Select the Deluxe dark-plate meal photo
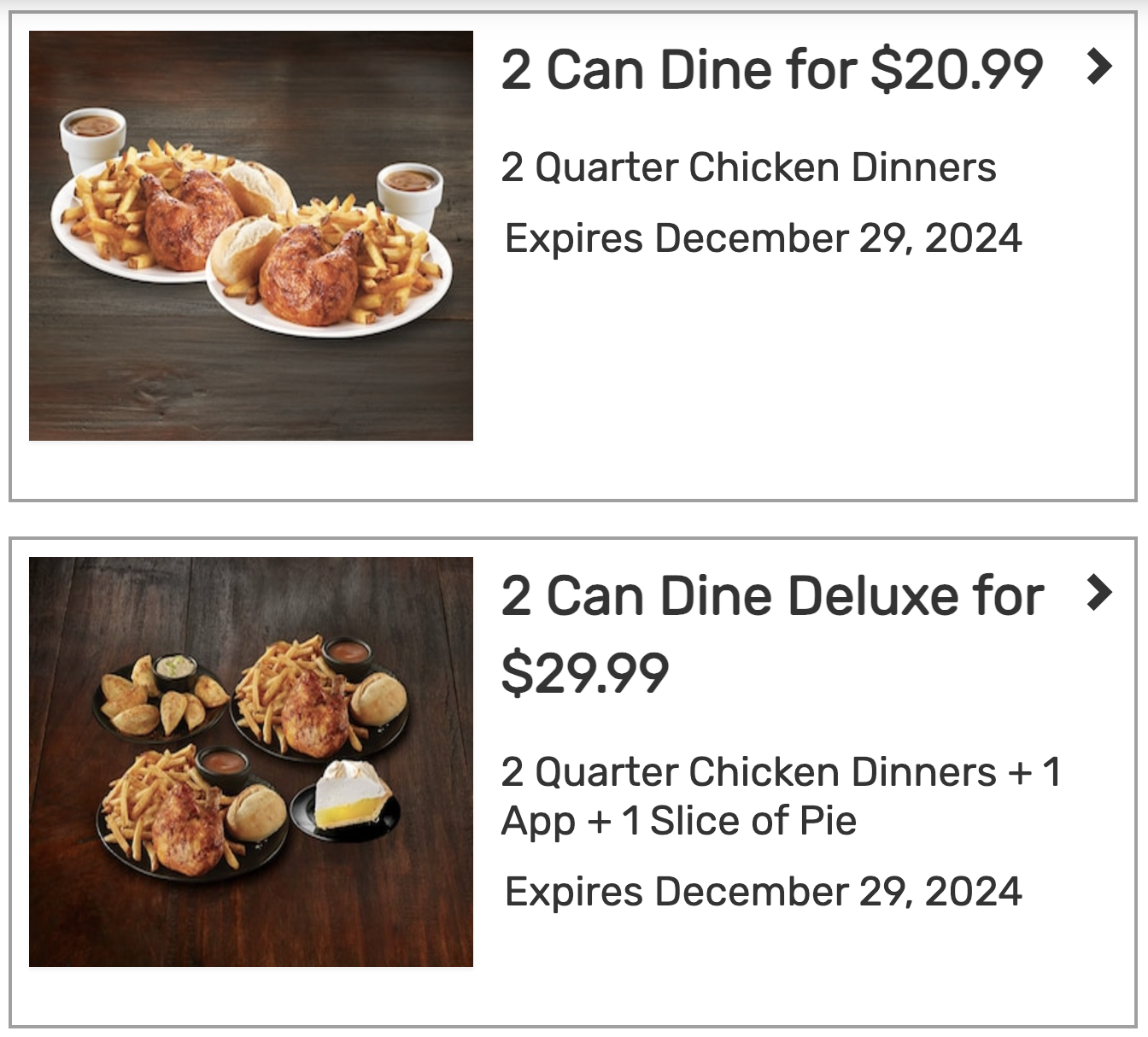The image size is (1148, 1037). 251,762
